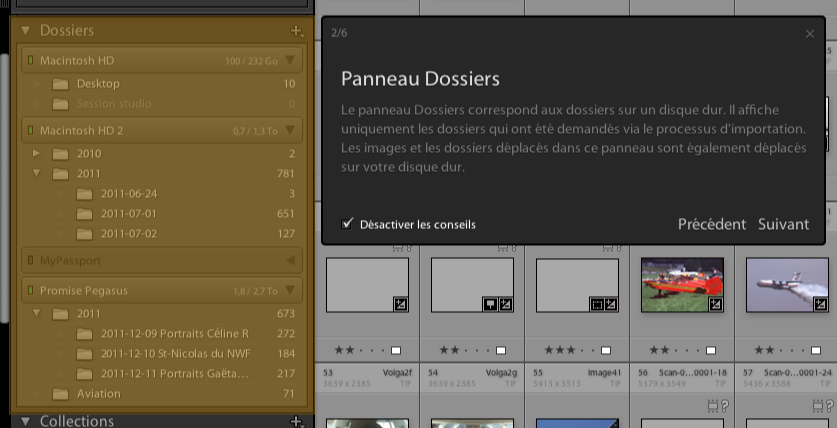The width and height of the screenshot is (837, 428).
Task: Click the Scan-0…0001-18 filename in grid
Action: (x=692, y=372)
